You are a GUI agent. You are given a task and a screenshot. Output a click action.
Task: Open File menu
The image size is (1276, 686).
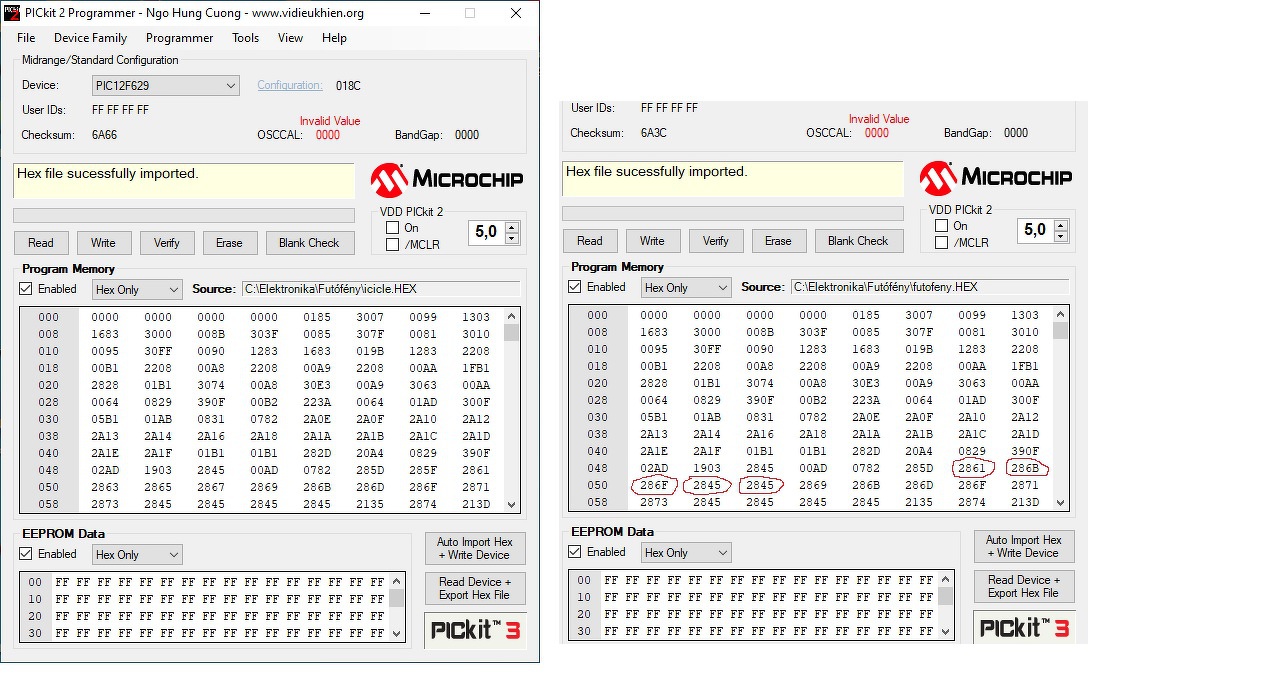(x=26, y=38)
